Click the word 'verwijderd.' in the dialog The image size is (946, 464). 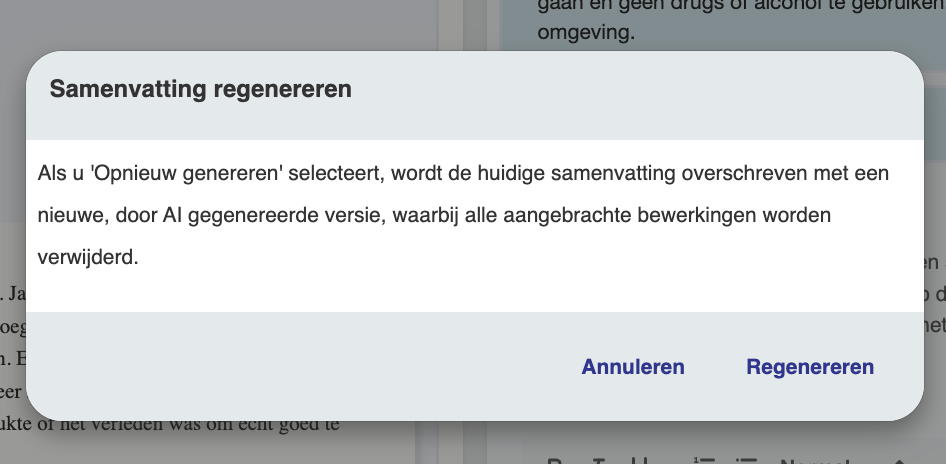pos(89,257)
